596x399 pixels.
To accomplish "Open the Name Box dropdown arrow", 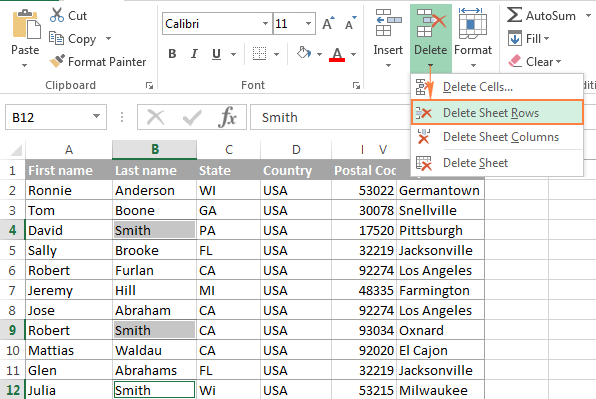I will pos(97,116).
